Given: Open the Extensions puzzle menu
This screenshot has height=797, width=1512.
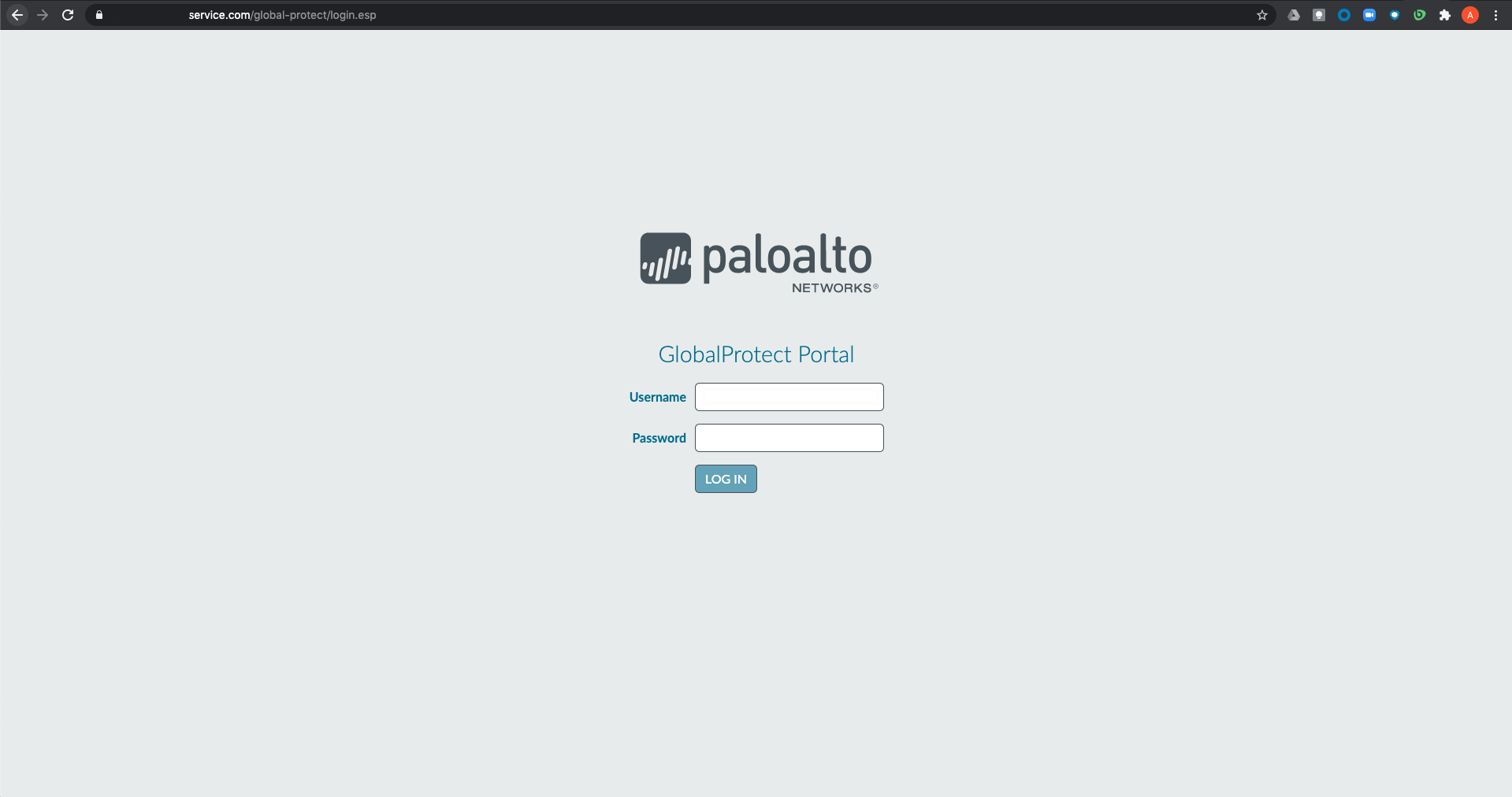Looking at the screenshot, I should tap(1445, 15).
